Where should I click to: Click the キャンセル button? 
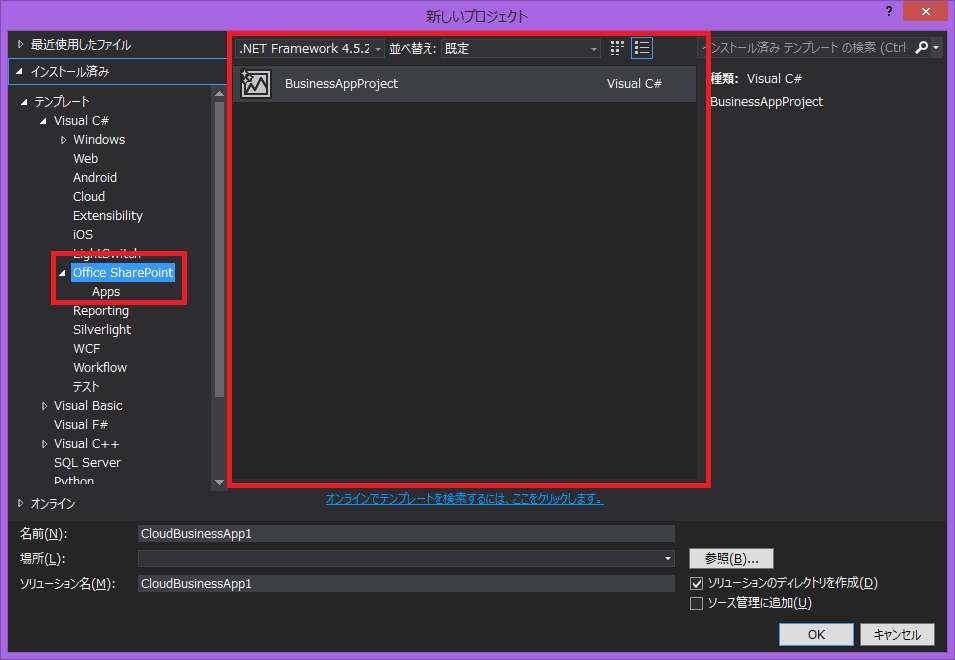click(x=897, y=634)
